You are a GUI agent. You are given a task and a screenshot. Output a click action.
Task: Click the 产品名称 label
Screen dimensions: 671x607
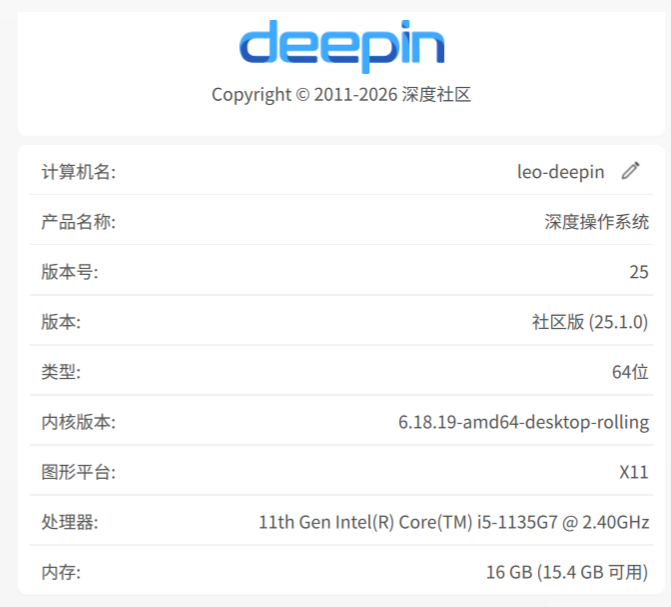78,222
